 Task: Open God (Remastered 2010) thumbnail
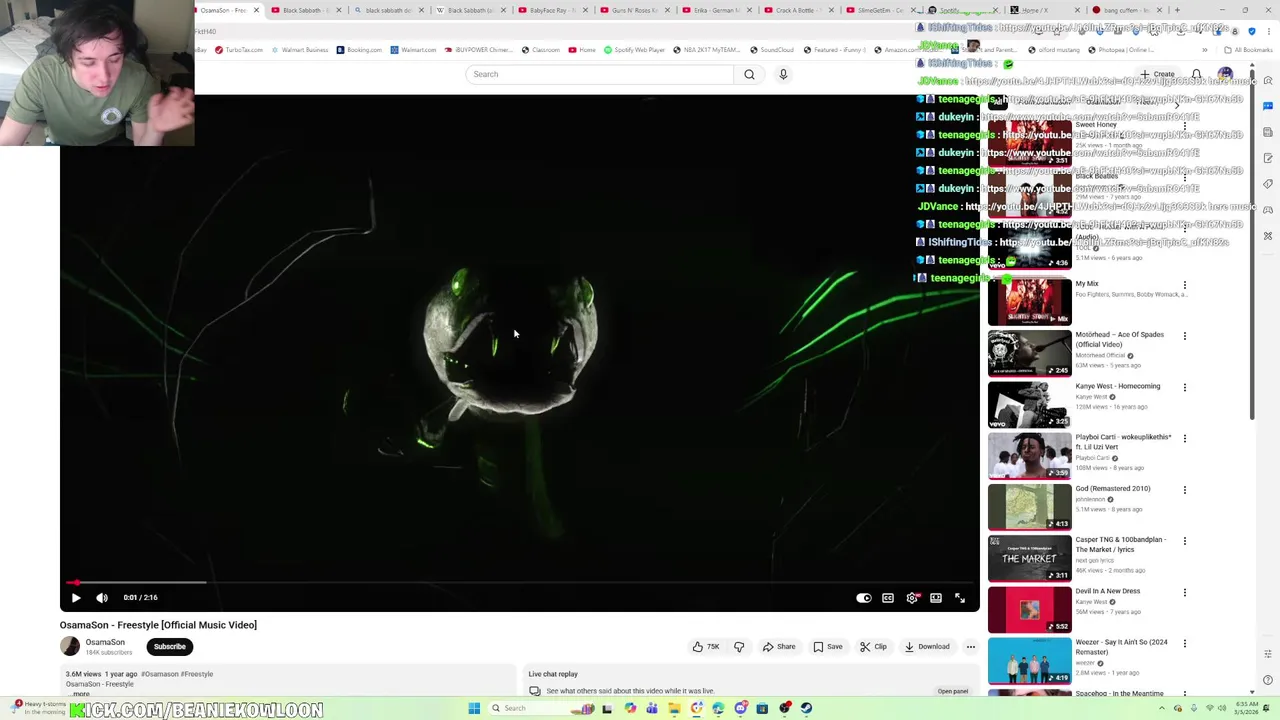(x=1029, y=507)
